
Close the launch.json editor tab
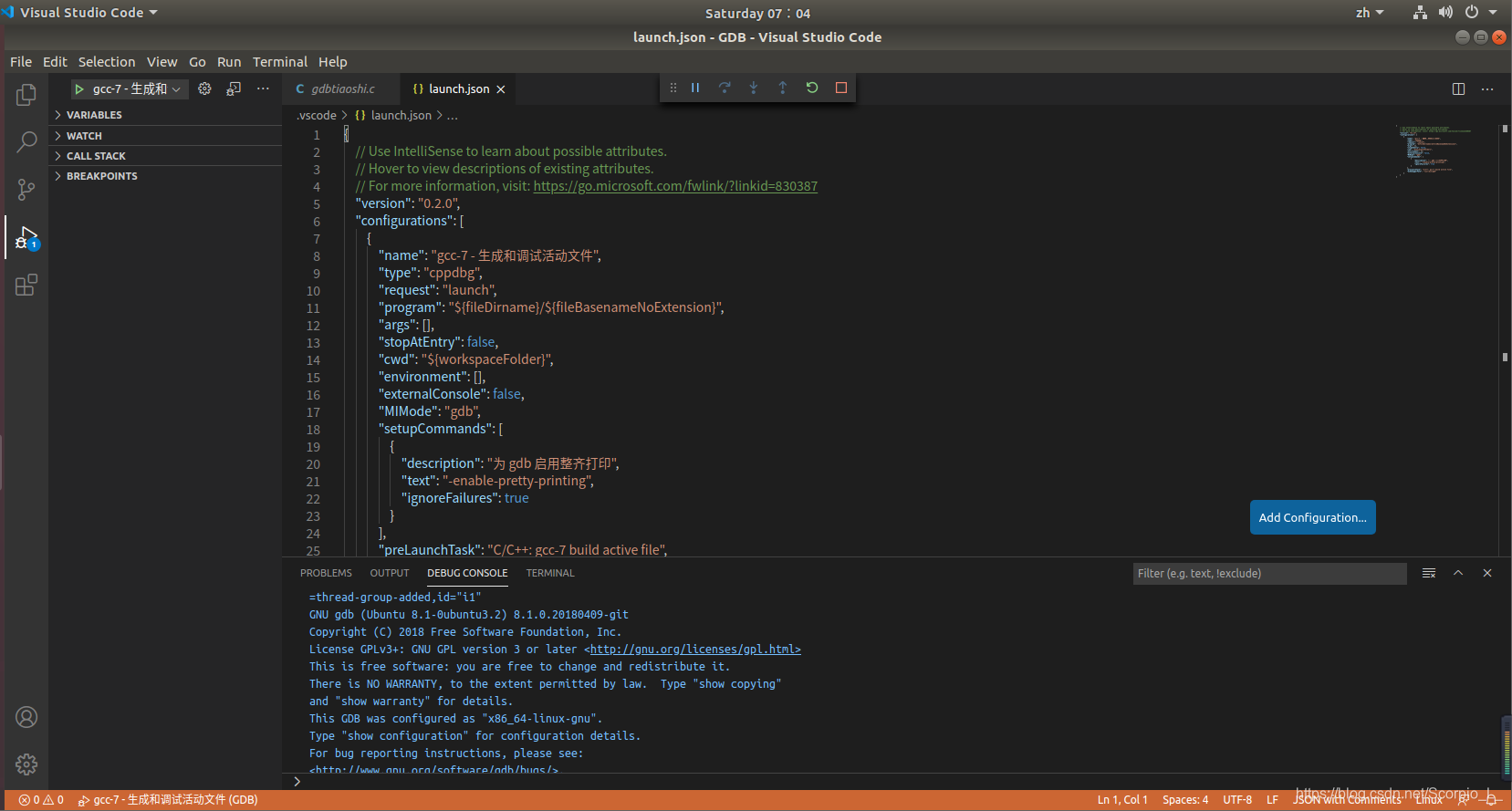pyautogui.click(x=501, y=89)
